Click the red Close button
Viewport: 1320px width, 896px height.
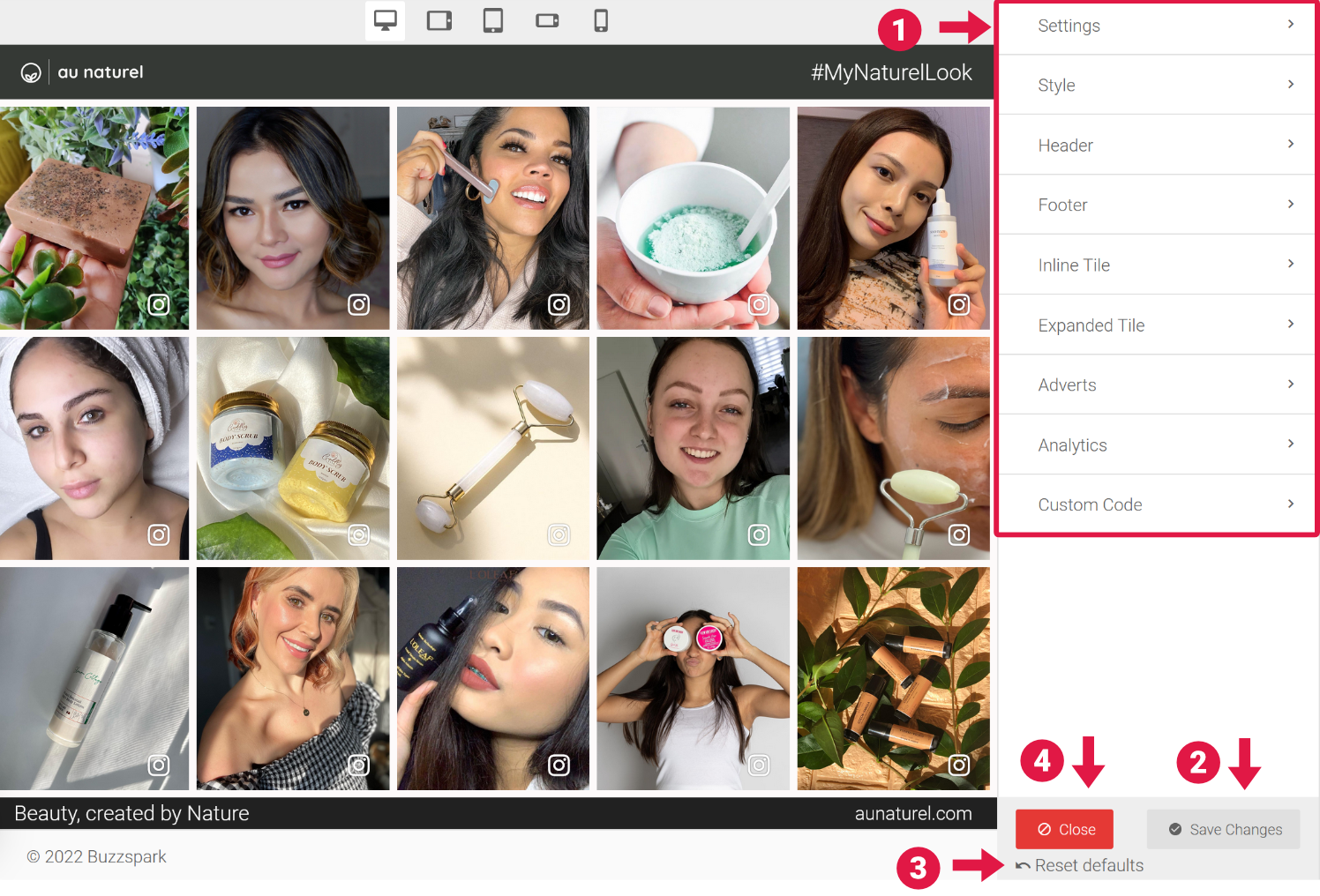pyautogui.click(x=1064, y=830)
